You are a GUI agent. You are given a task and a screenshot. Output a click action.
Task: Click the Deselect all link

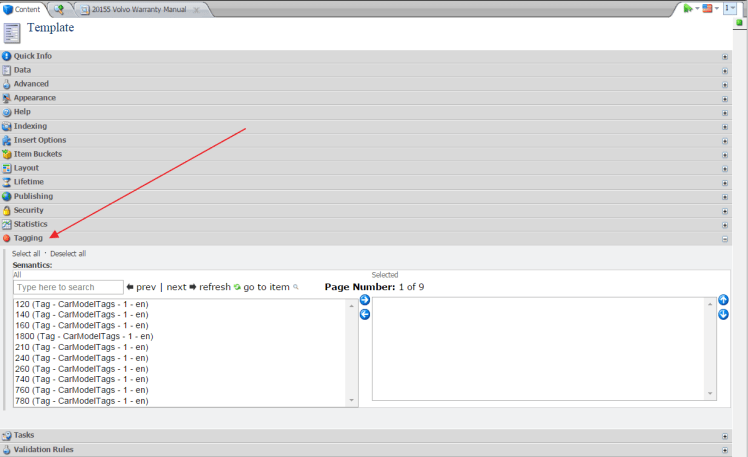68,254
